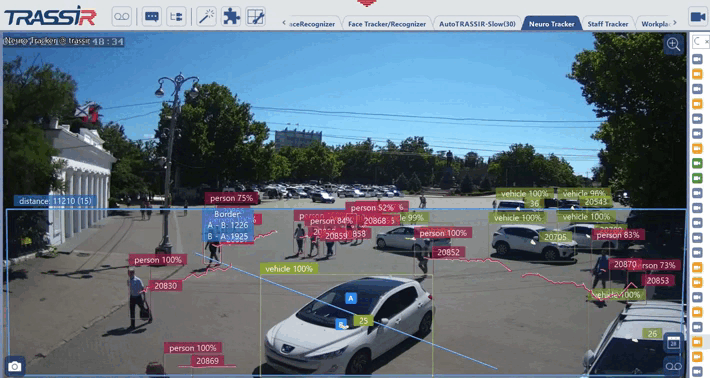710x378 pixels.
Task: Open the puzzle piece plugins icon
Action: 231,17
